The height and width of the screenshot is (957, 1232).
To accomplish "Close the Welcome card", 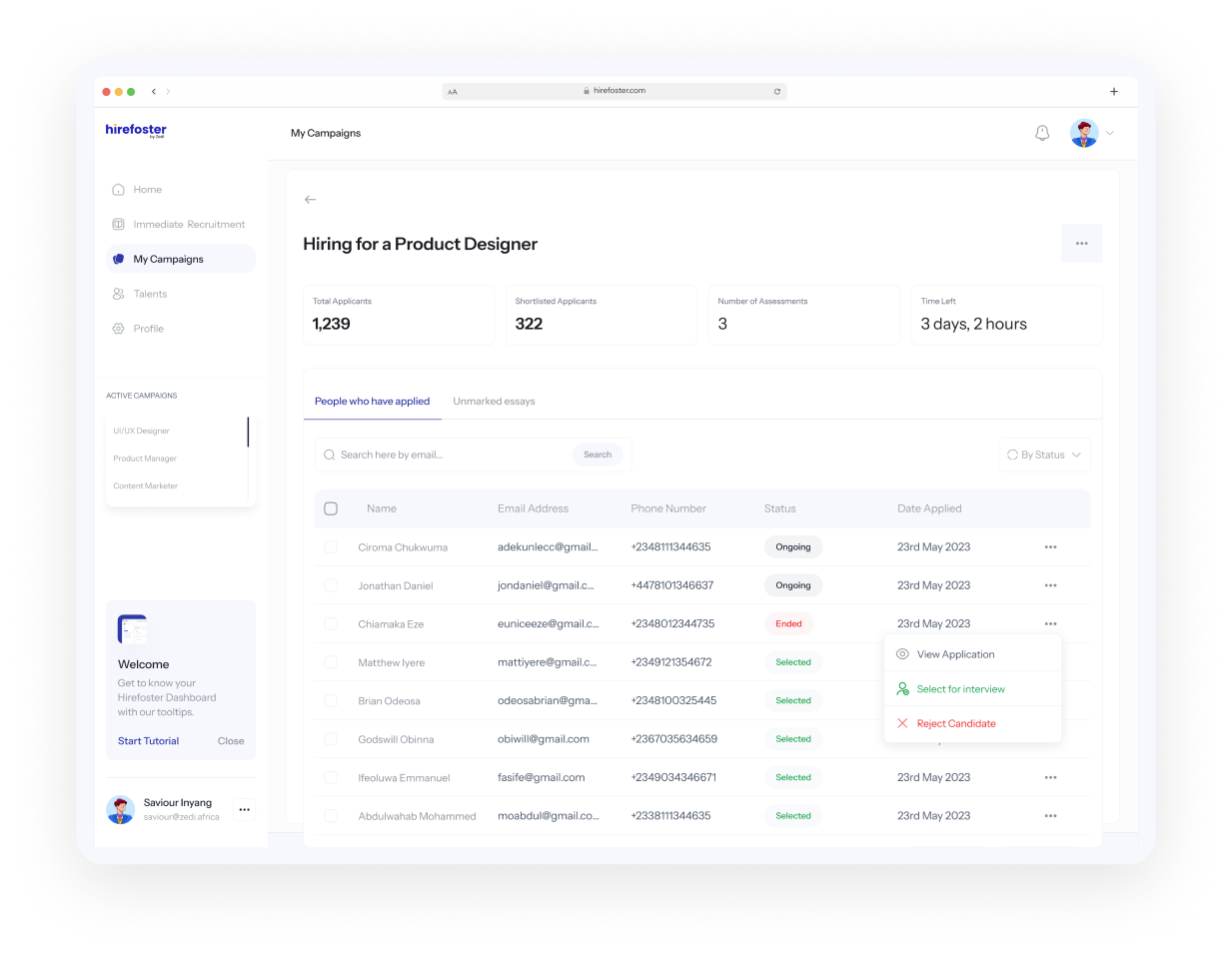I will [231, 741].
